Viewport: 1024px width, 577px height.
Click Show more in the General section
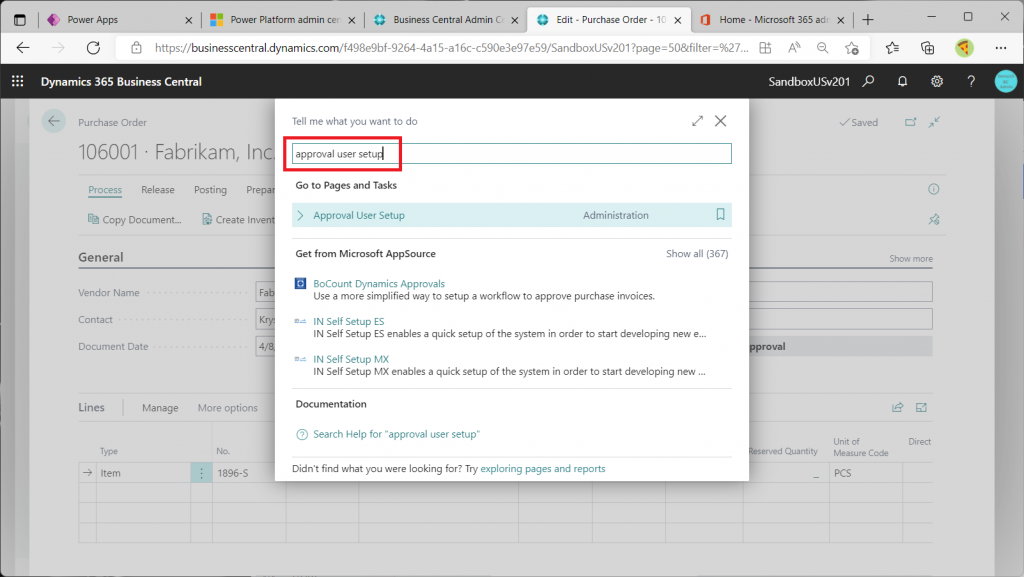click(910, 258)
